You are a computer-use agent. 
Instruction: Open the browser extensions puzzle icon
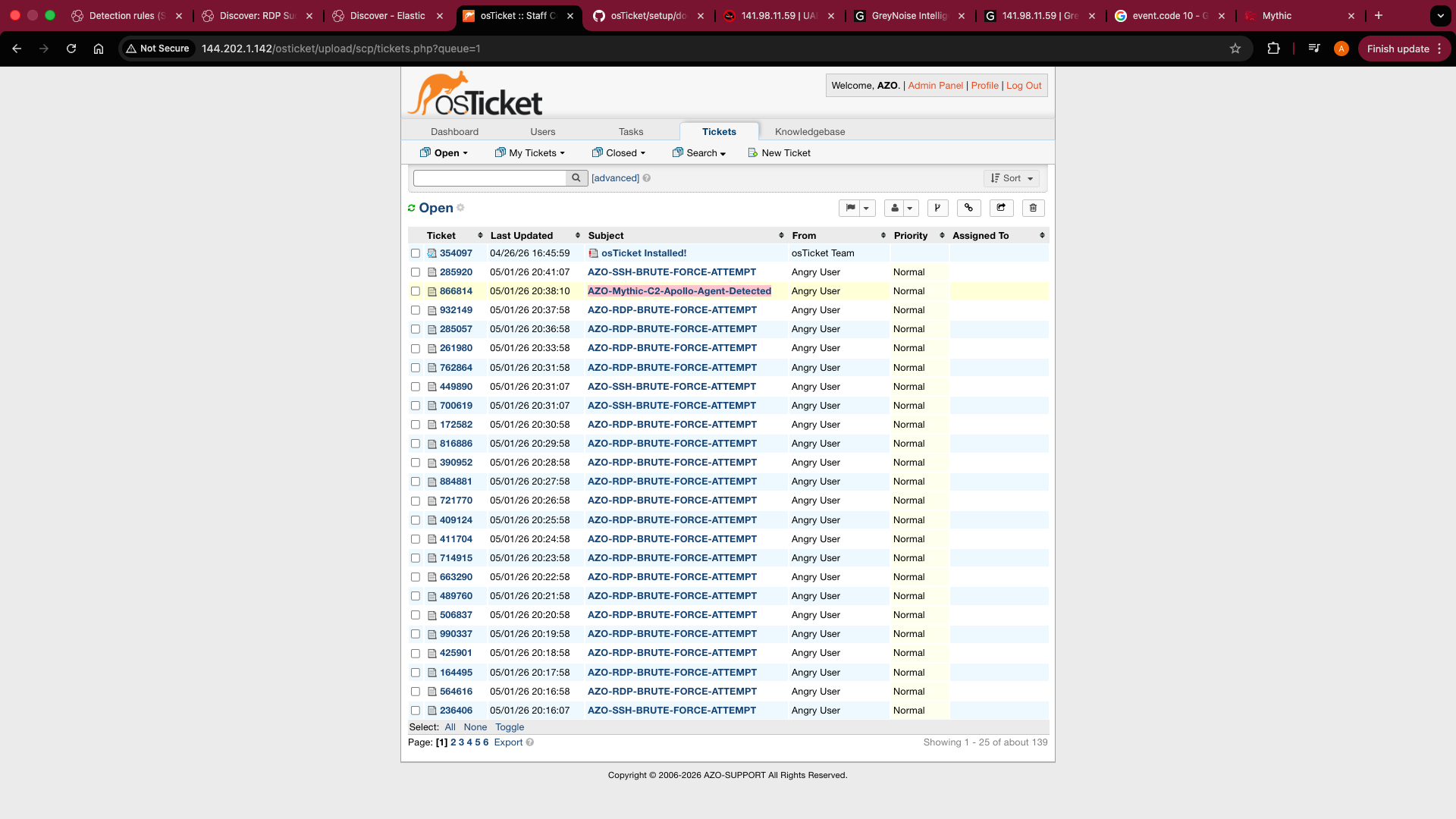point(1273,49)
